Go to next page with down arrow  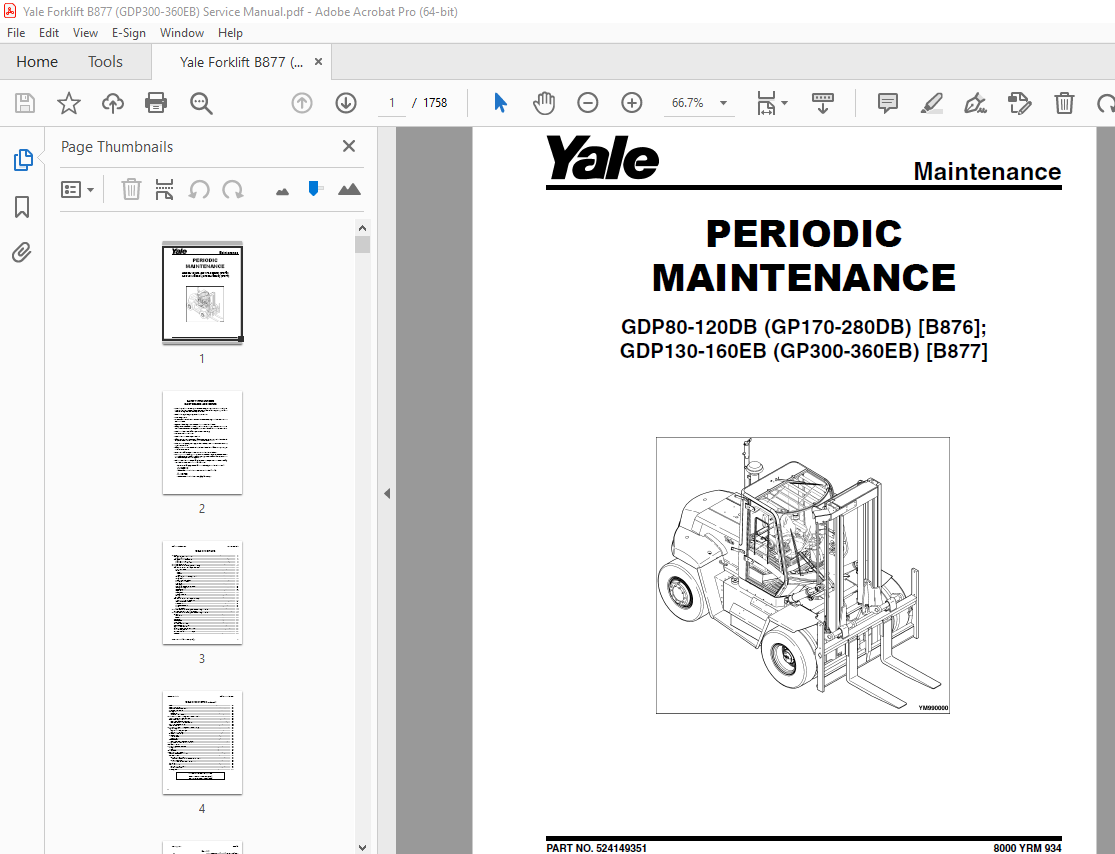(x=346, y=103)
